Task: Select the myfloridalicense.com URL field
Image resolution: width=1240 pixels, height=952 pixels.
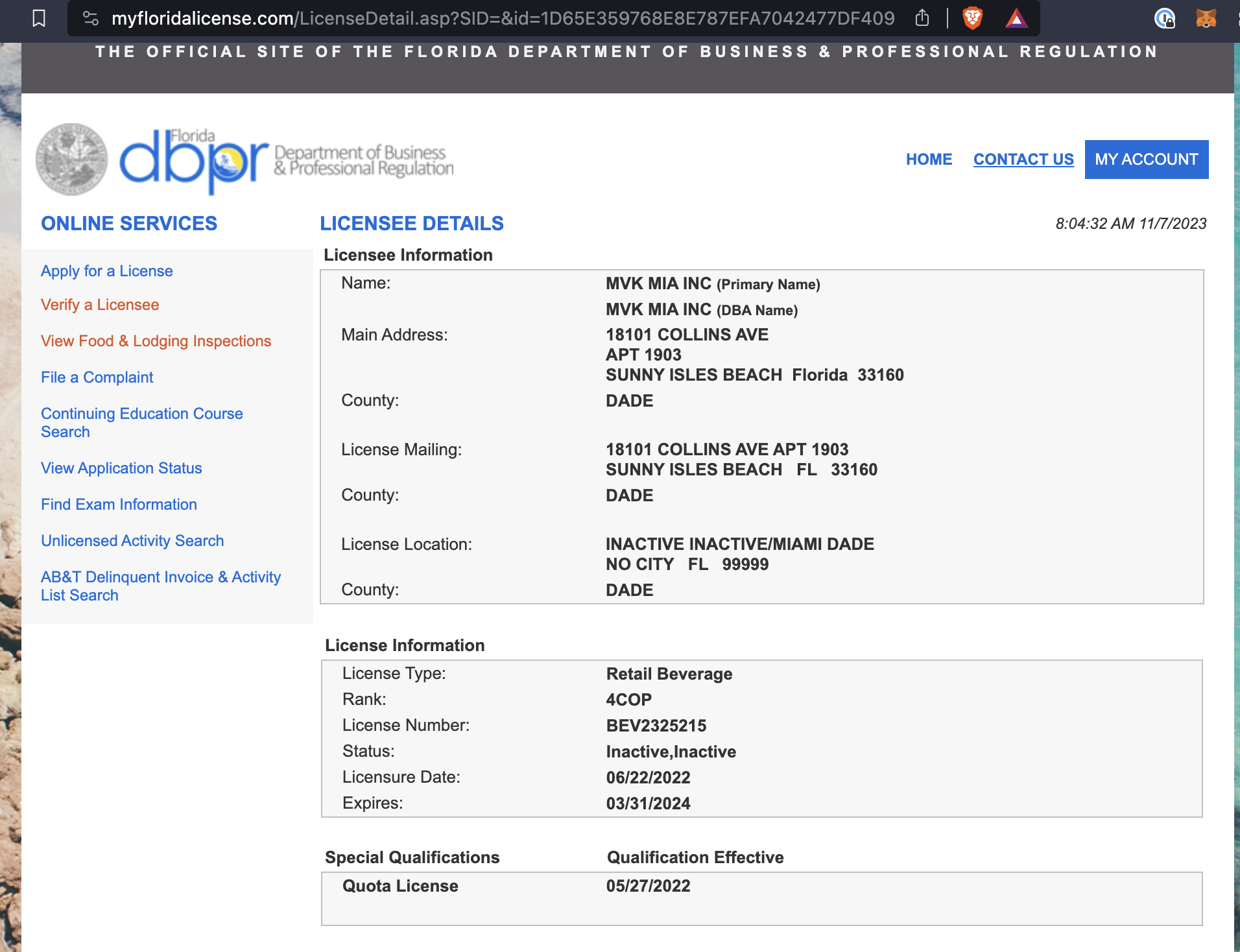Action: (503, 18)
